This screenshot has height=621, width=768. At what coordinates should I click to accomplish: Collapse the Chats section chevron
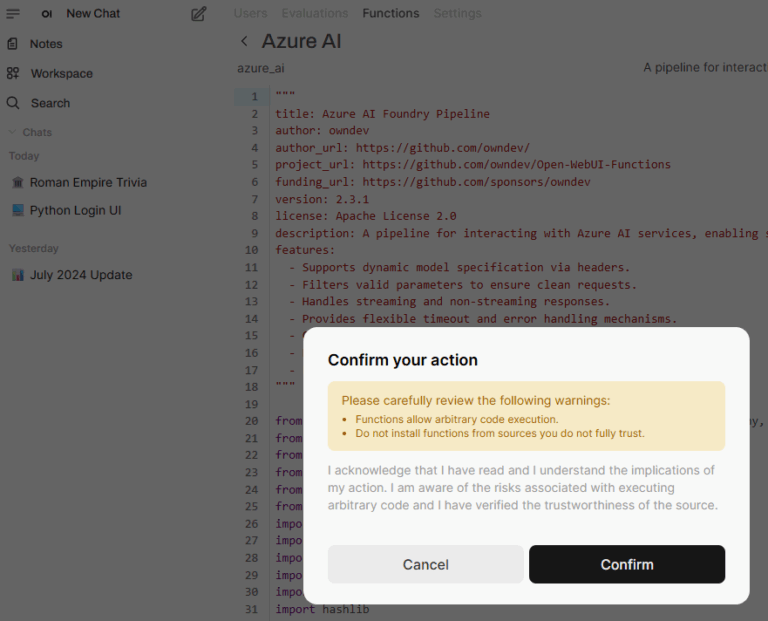12,132
